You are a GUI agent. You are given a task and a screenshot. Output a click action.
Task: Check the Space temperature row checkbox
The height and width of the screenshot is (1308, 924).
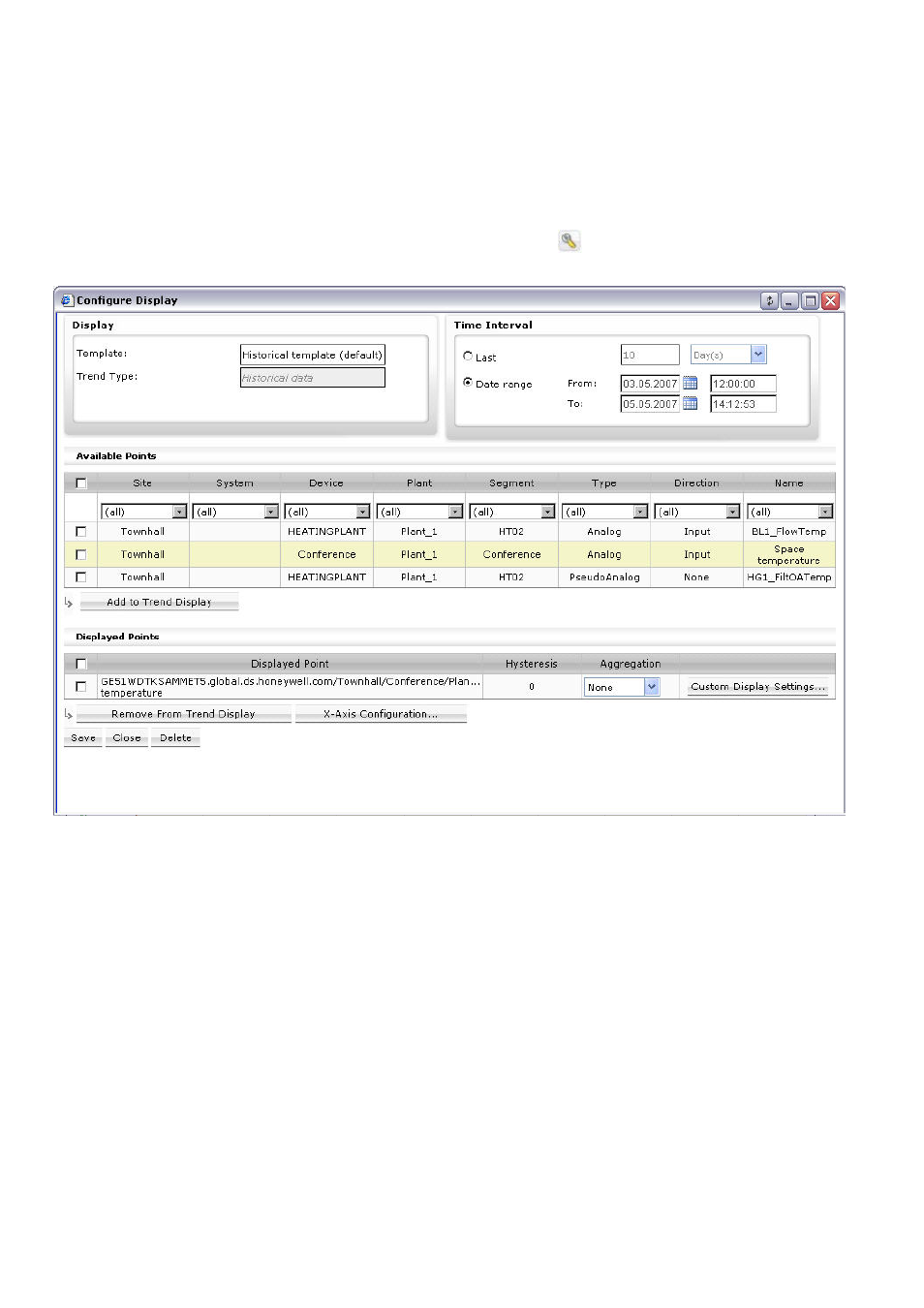pos(81,554)
